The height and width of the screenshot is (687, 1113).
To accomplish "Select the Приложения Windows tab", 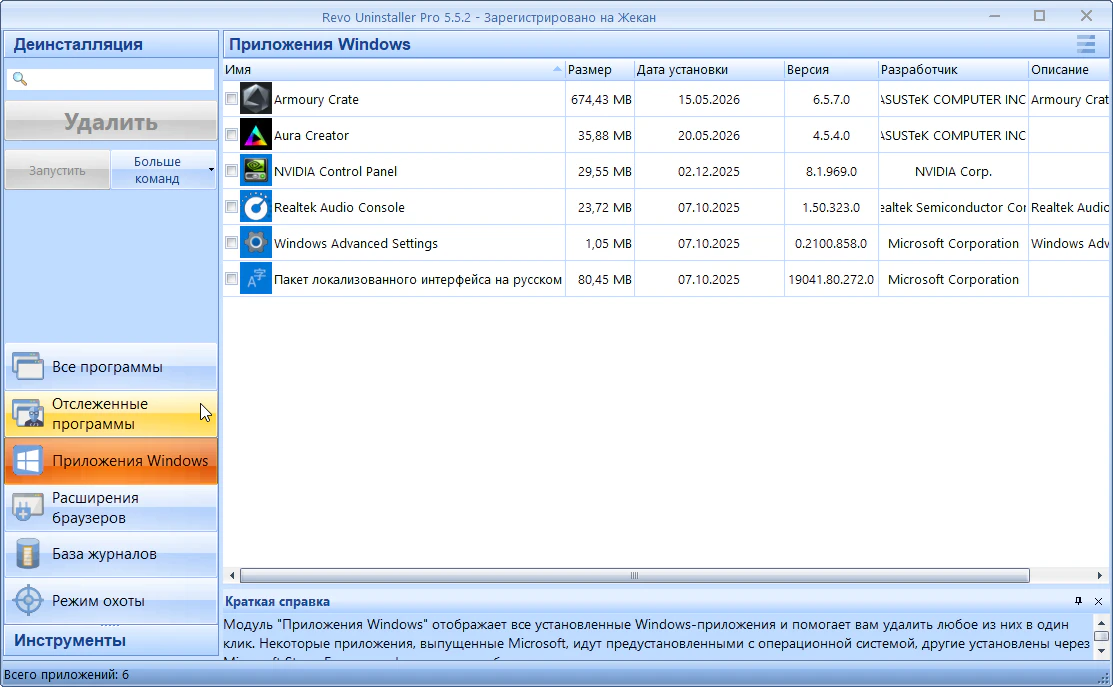I will pyautogui.click(x=111, y=461).
